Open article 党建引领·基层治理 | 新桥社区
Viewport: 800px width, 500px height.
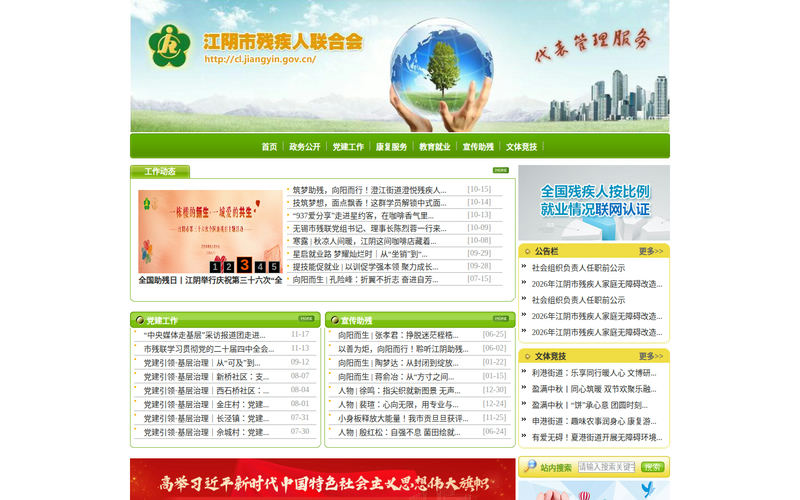206,377
